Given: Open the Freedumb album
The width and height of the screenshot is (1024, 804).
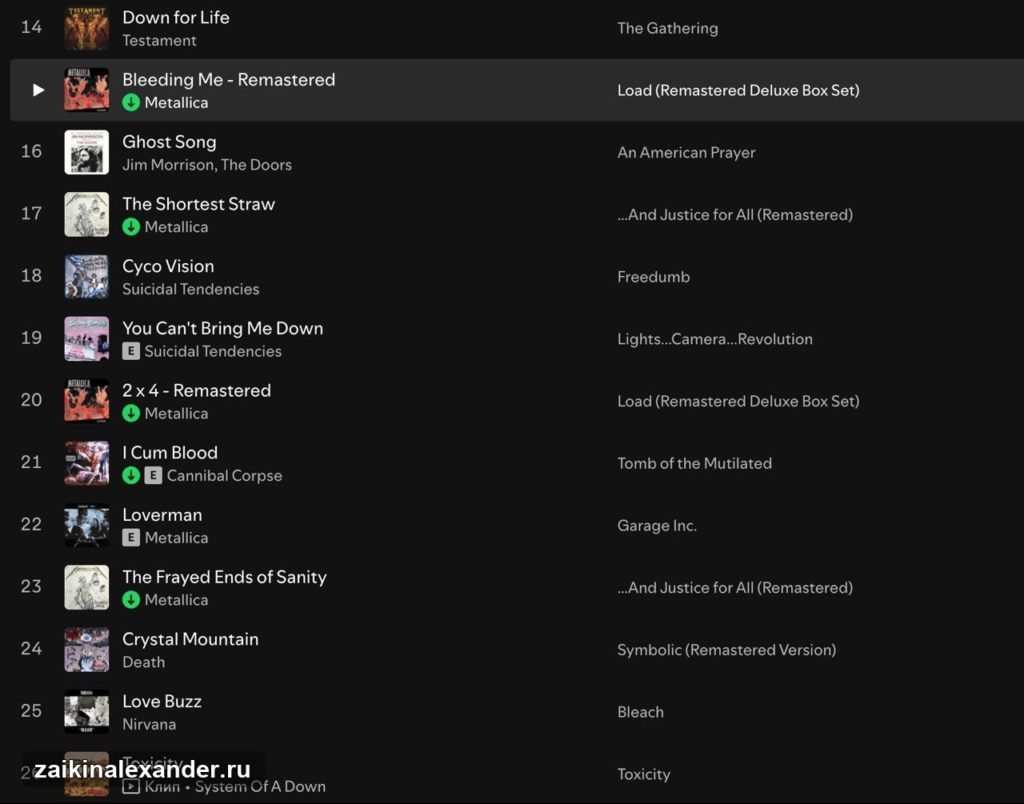Looking at the screenshot, I should [x=653, y=277].
